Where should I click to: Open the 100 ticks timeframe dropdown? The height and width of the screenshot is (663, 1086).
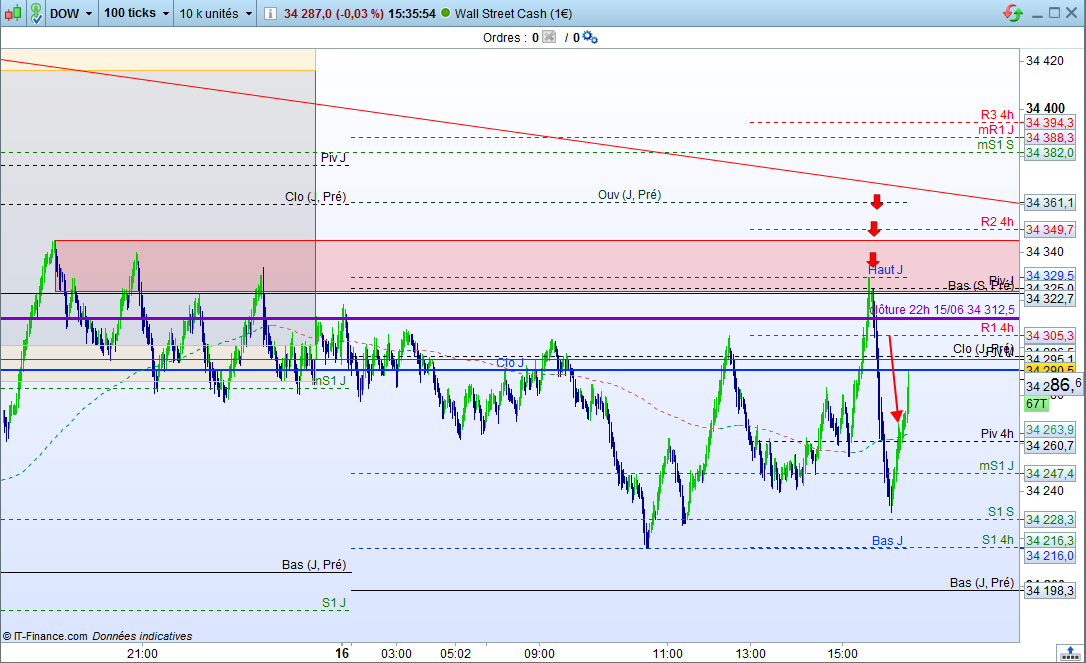(x=136, y=13)
